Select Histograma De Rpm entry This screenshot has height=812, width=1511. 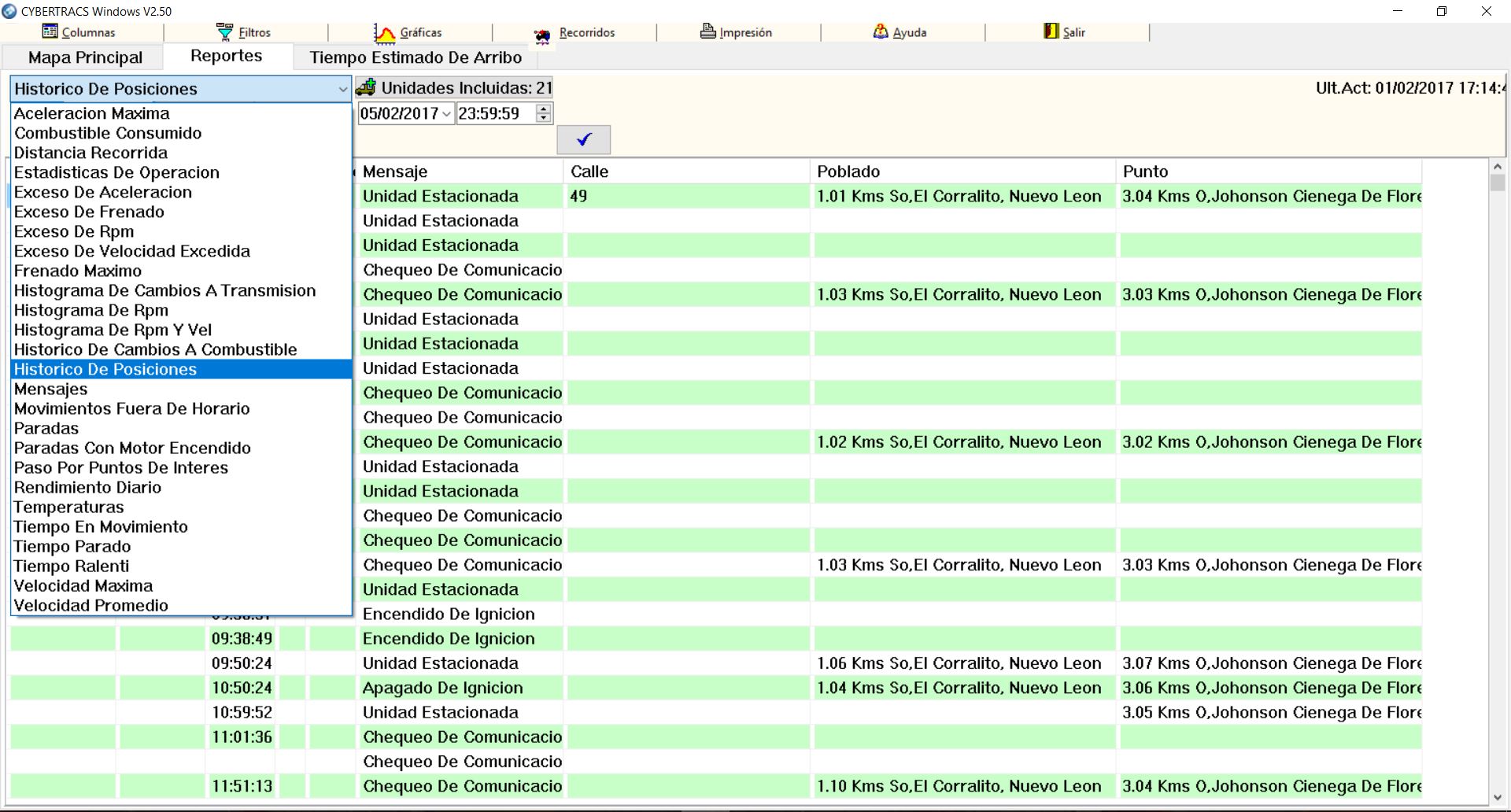click(x=181, y=310)
